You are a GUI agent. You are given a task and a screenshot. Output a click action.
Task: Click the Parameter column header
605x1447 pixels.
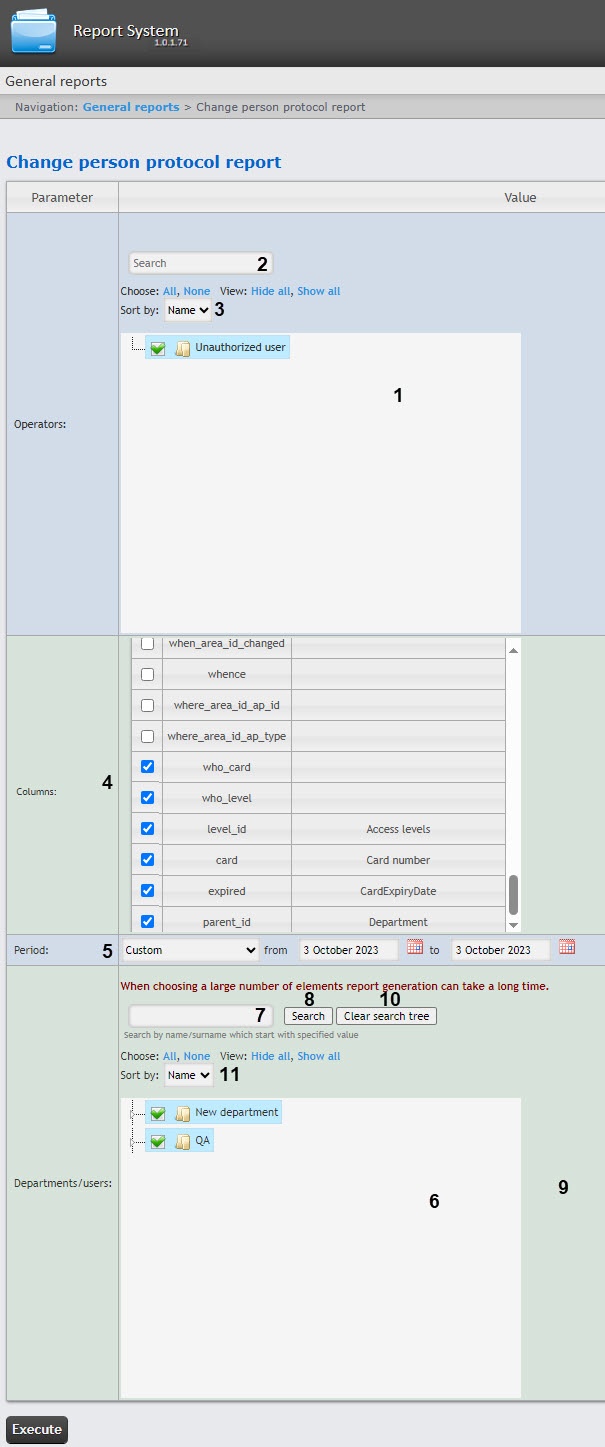click(x=62, y=197)
